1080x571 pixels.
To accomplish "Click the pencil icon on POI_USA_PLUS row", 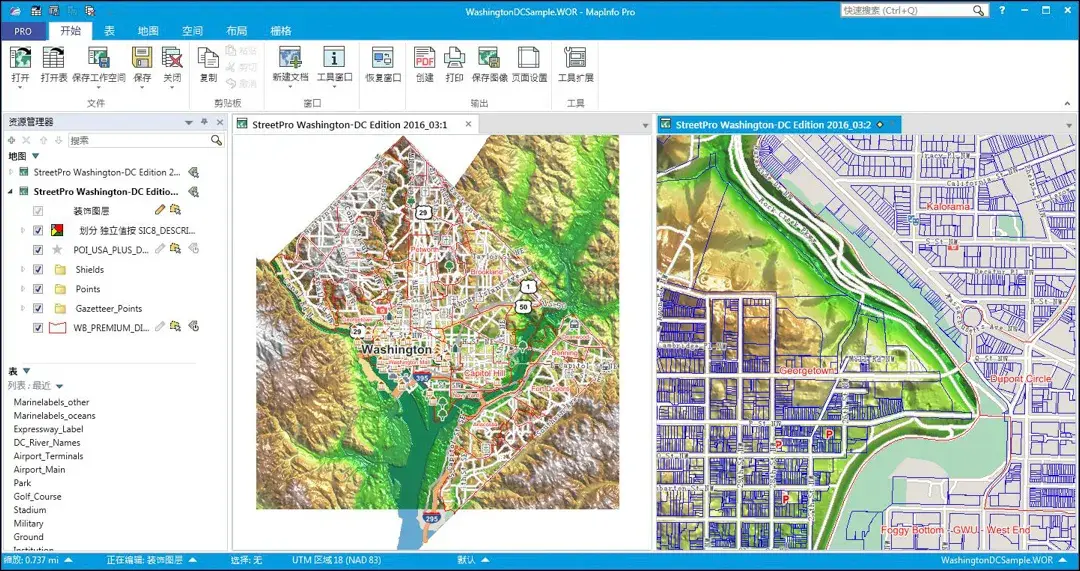I will 160,249.
